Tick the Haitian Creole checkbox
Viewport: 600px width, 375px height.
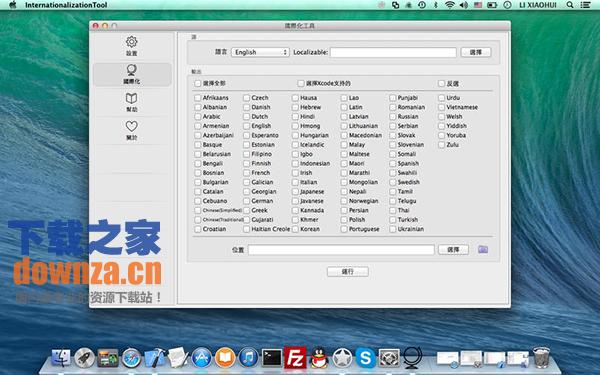pos(246,229)
